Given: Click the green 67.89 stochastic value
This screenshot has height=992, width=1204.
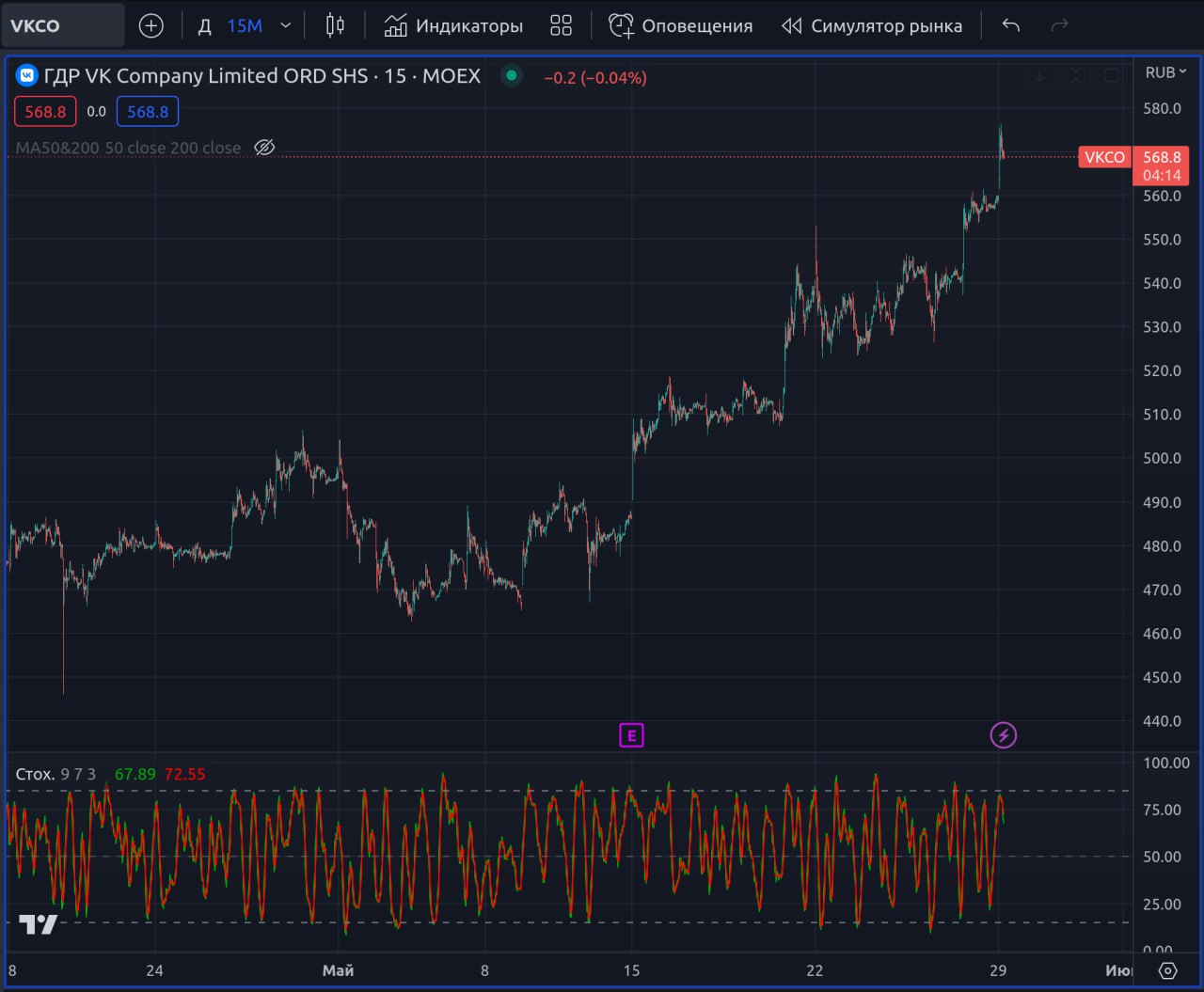Looking at the screenshot, I should [135, 774].
